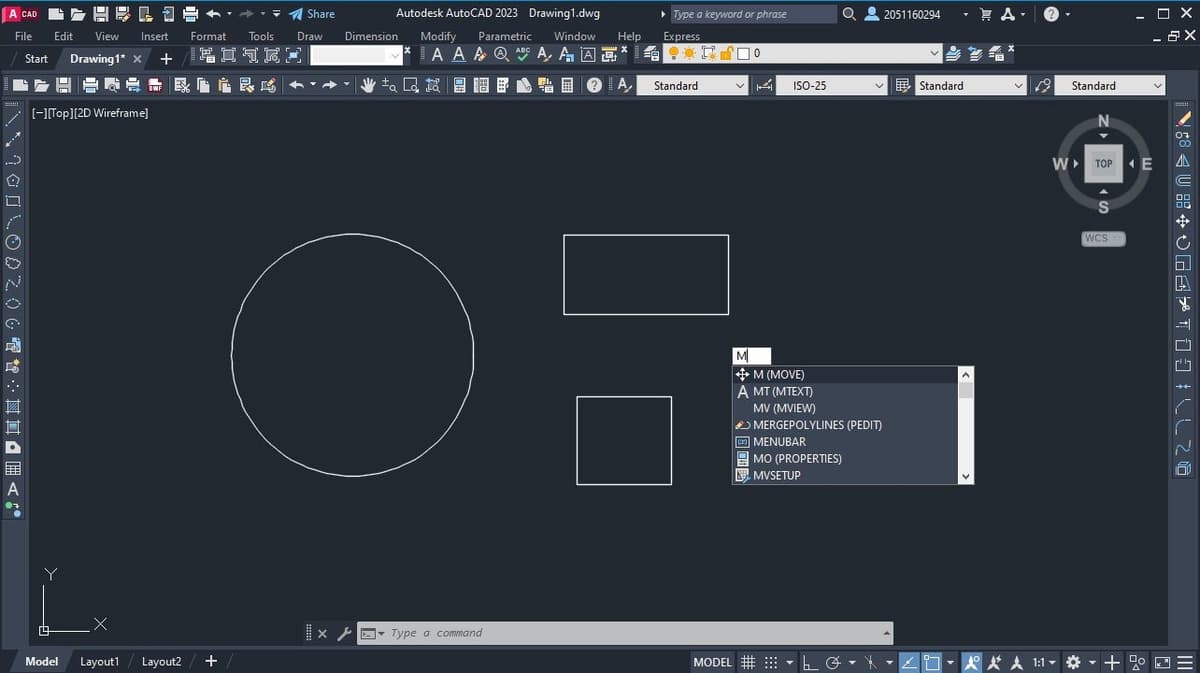The image size is (1200, 673).
Task: Open the Modify menu
Action: pyautogui.click(x=438, y=36)
